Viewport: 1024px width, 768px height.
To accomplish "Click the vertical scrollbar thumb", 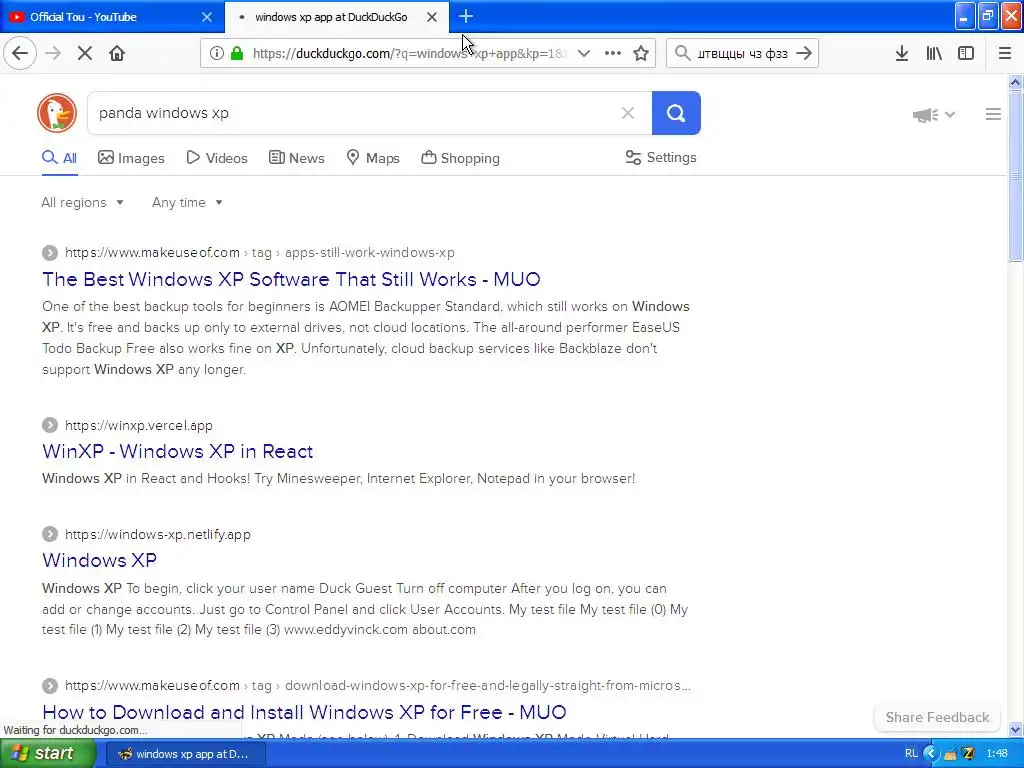I will point(1015,176).
